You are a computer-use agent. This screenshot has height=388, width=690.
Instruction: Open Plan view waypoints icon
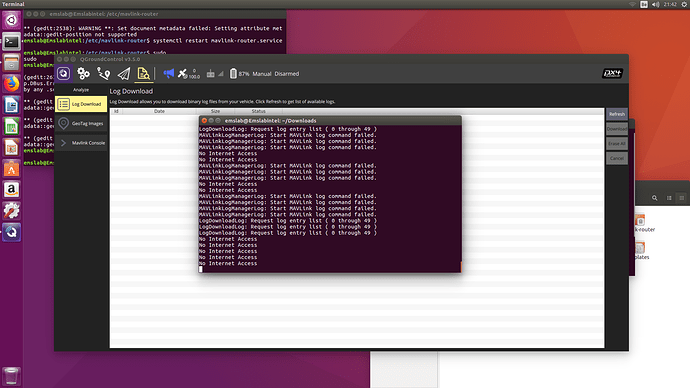(103, 73)
